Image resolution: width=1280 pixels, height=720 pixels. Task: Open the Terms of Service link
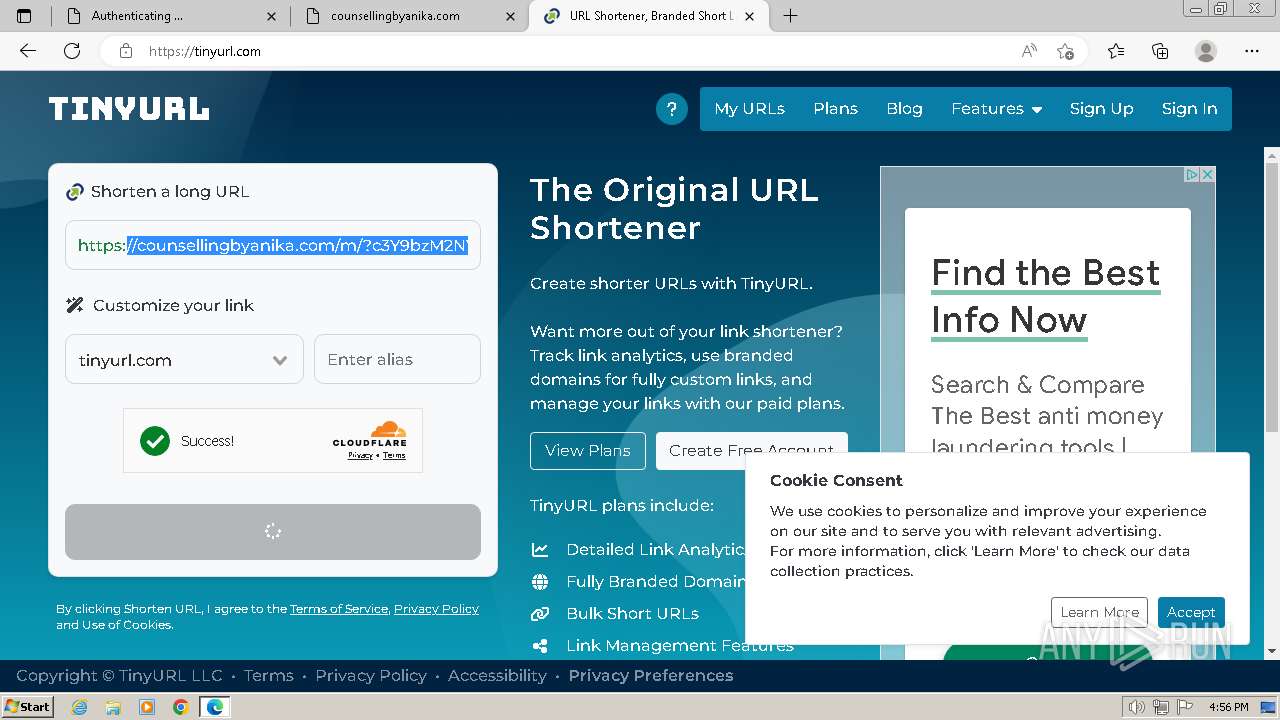coord(338,609)
